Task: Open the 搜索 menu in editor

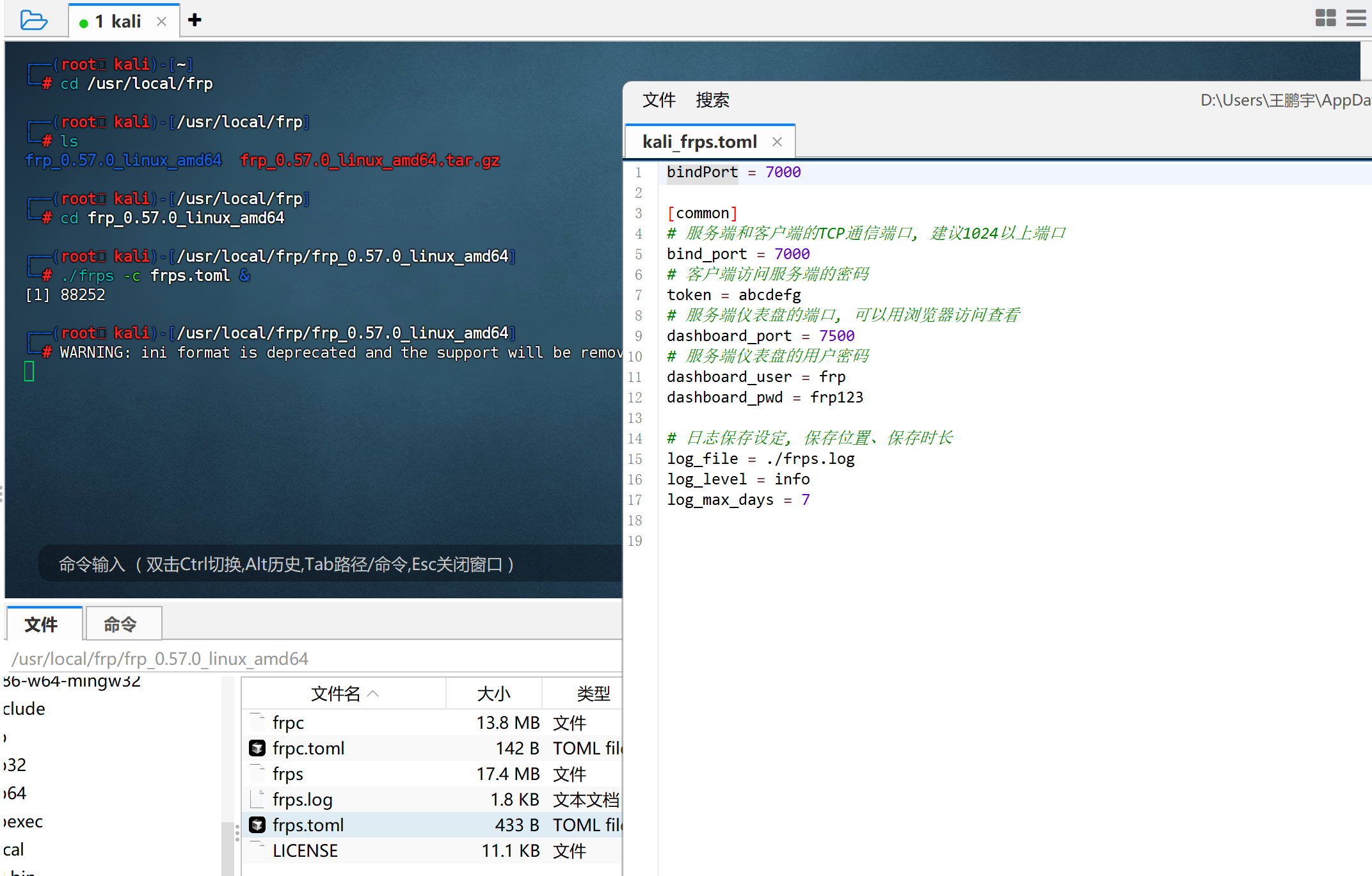Action: (x=712, y=100)
